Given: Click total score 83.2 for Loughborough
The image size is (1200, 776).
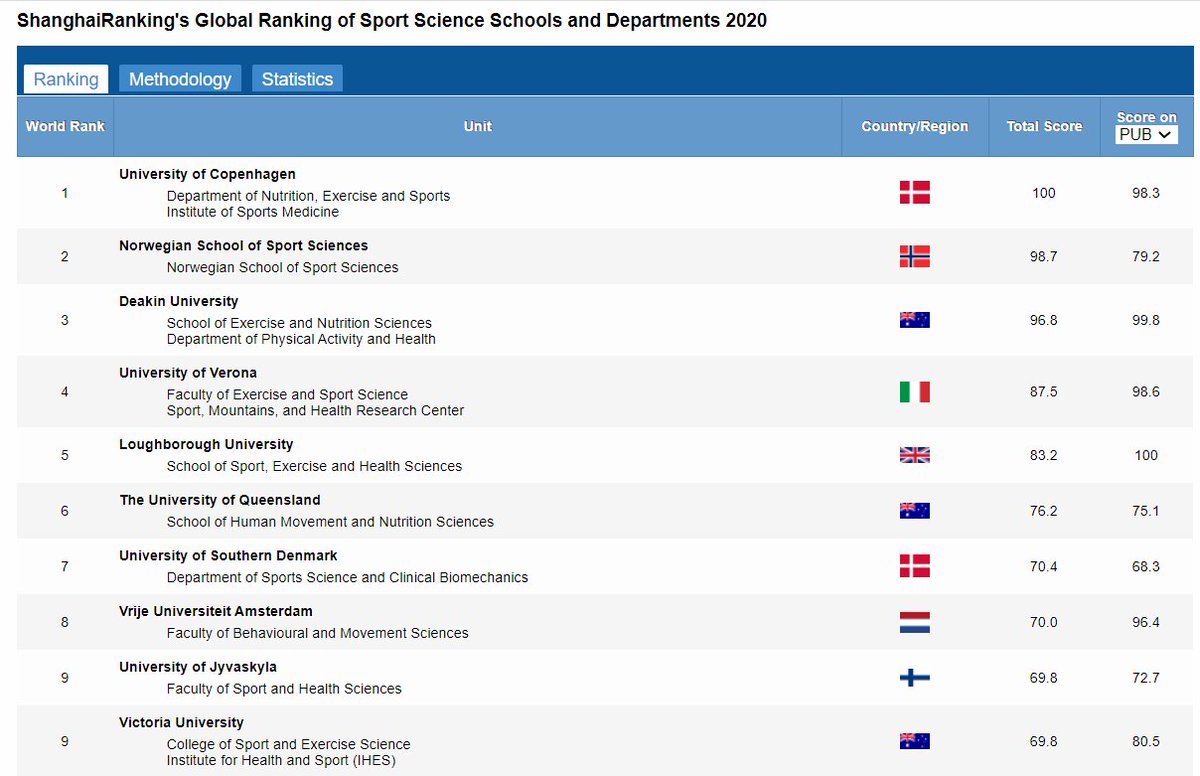Looking at the screenshot, I should click(1044, 455).
